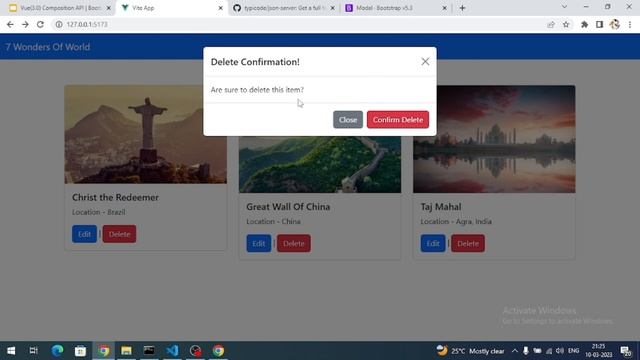Go back in browser history
640x360 pixels.
(x=10, y=24)
